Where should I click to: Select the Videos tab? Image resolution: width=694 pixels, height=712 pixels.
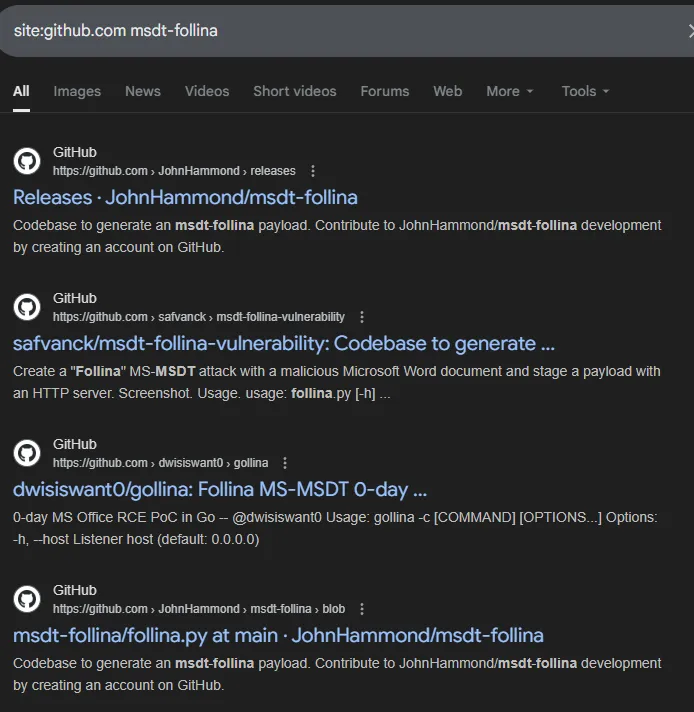[x=207, y=91]
